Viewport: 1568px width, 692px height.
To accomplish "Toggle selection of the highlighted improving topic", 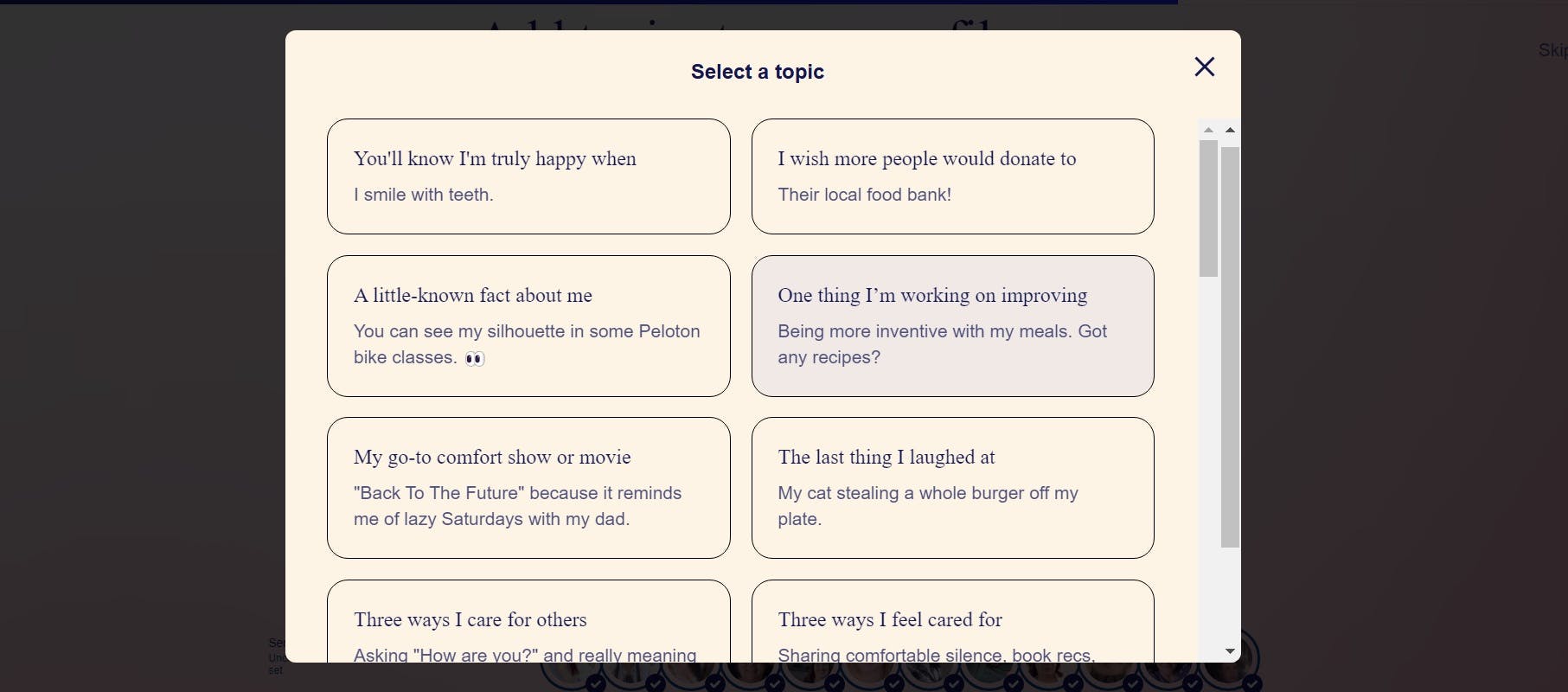I will click(951, 326).
